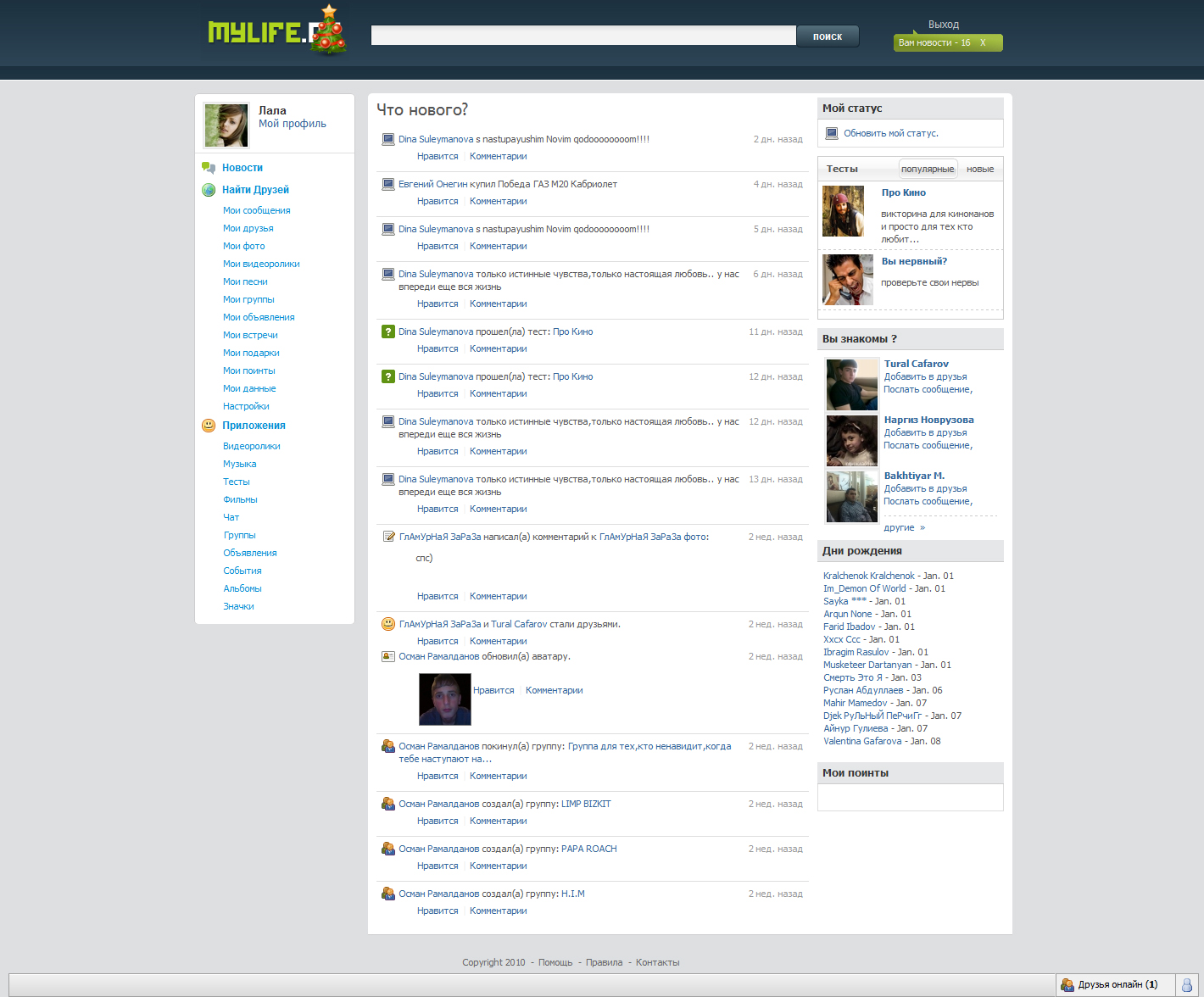Close the news notification with X
Viewport: 1204px width, 997px height.
(x=983, y=42)
